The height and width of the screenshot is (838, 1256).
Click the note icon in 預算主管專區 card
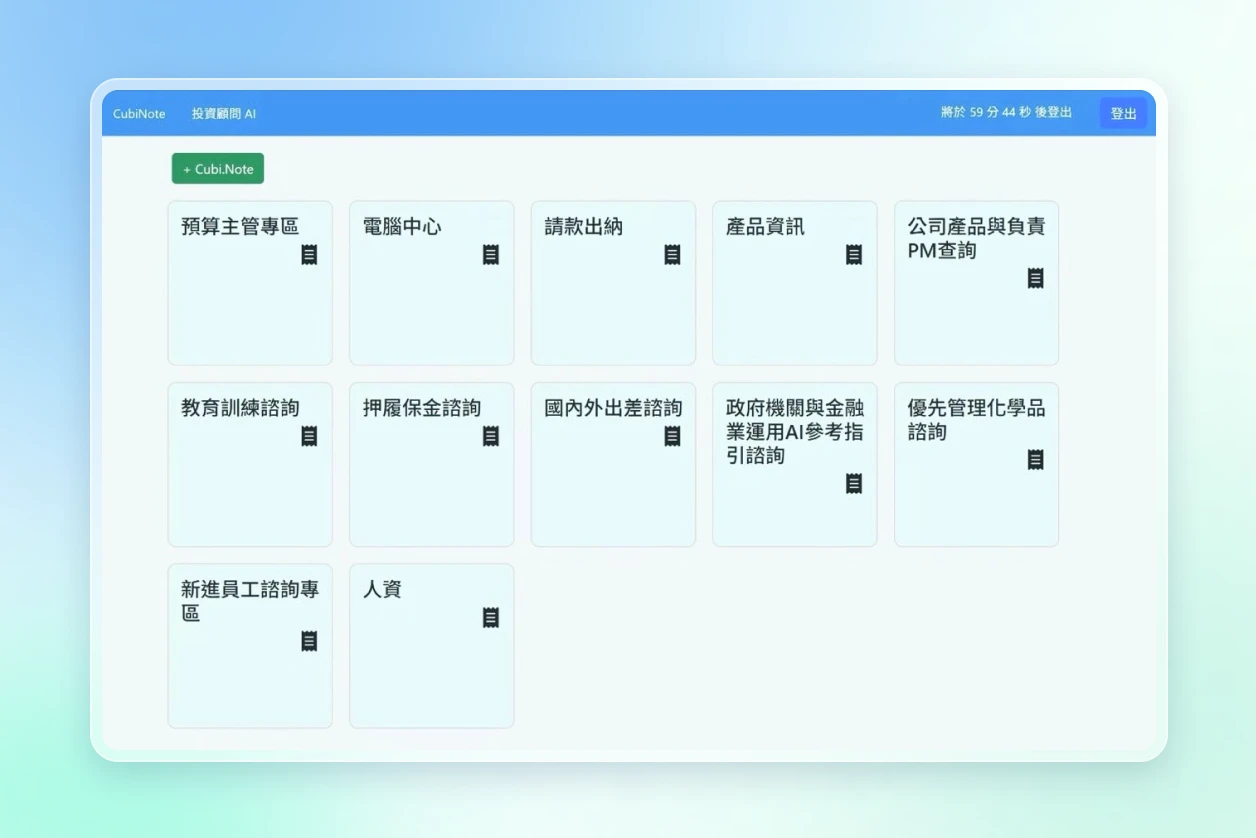click(x=309, y=255)
